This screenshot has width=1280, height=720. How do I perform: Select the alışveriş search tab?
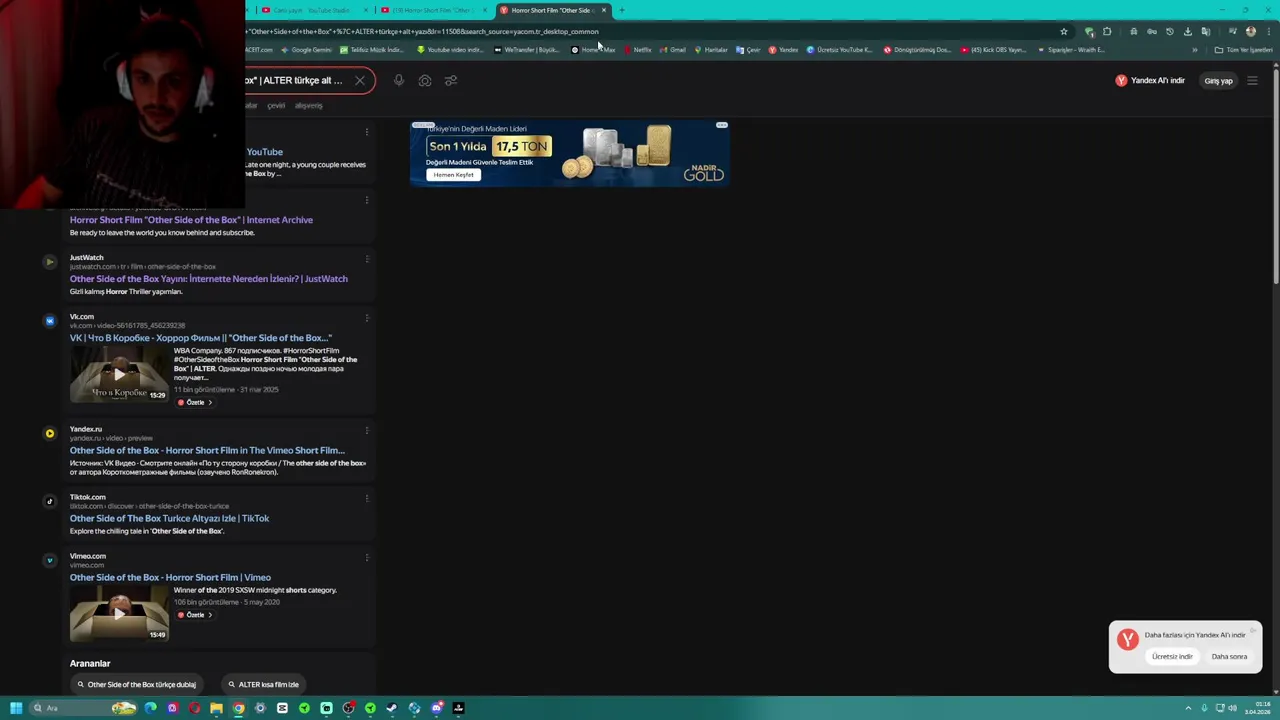tap(308, 105)
